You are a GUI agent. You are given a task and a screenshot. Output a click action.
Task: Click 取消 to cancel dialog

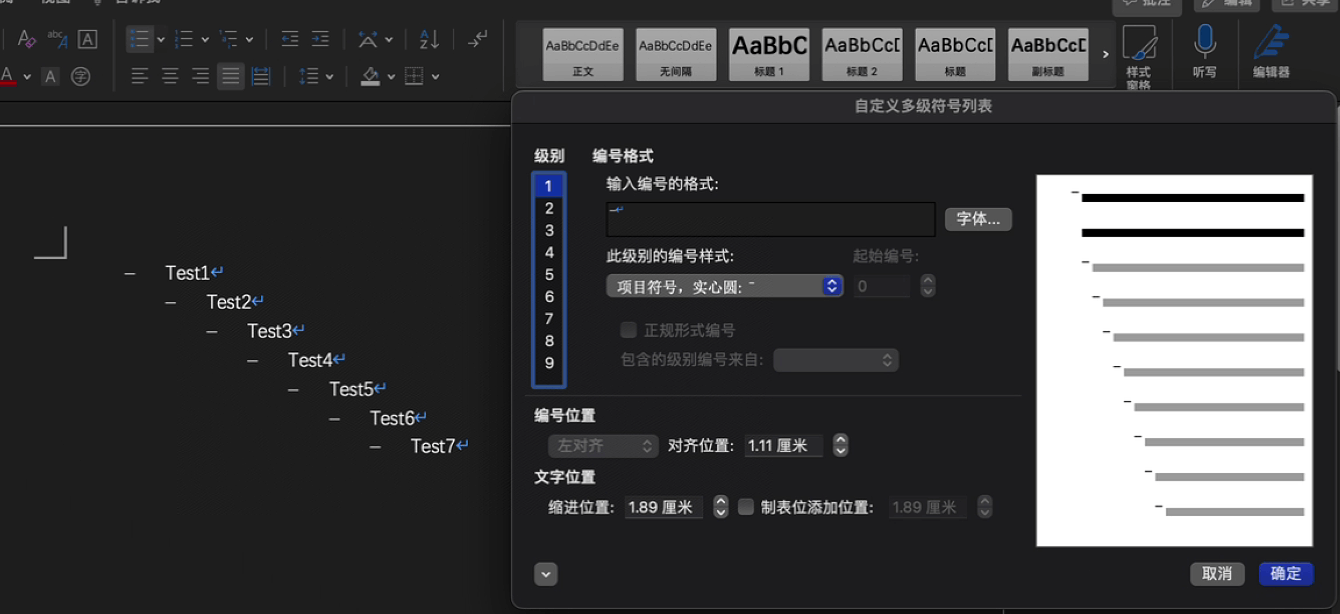coord(1217,573)
